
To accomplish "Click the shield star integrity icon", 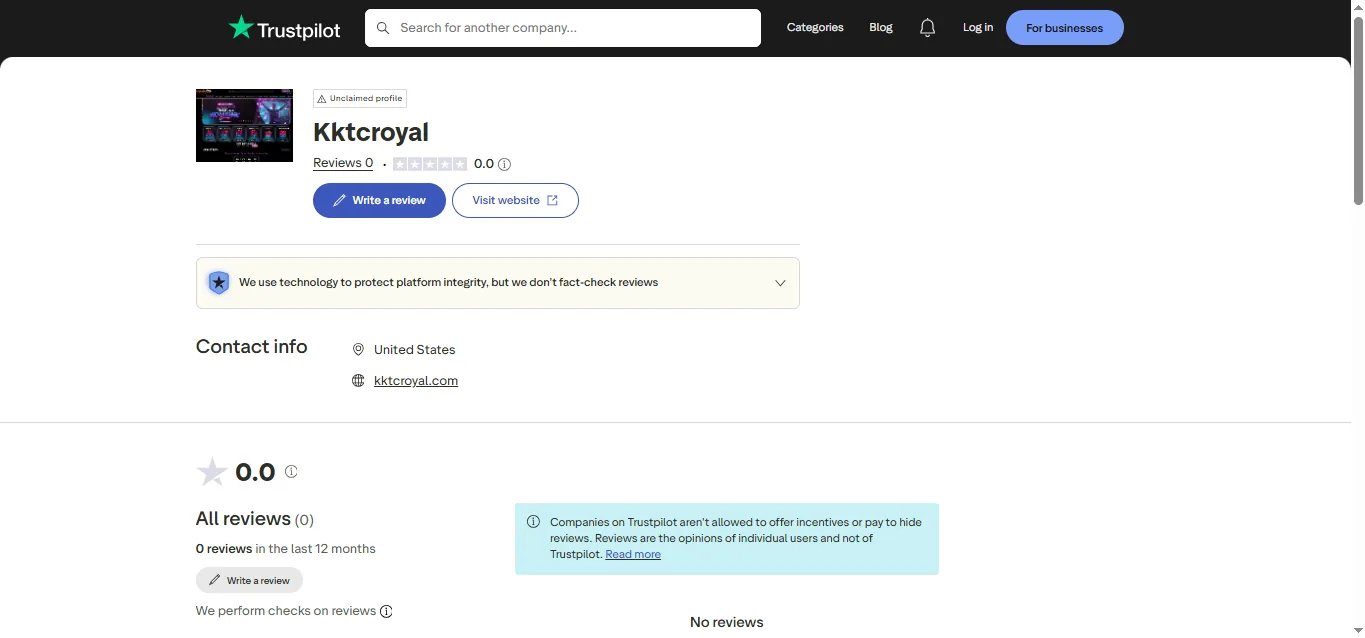I will point(218,283).
